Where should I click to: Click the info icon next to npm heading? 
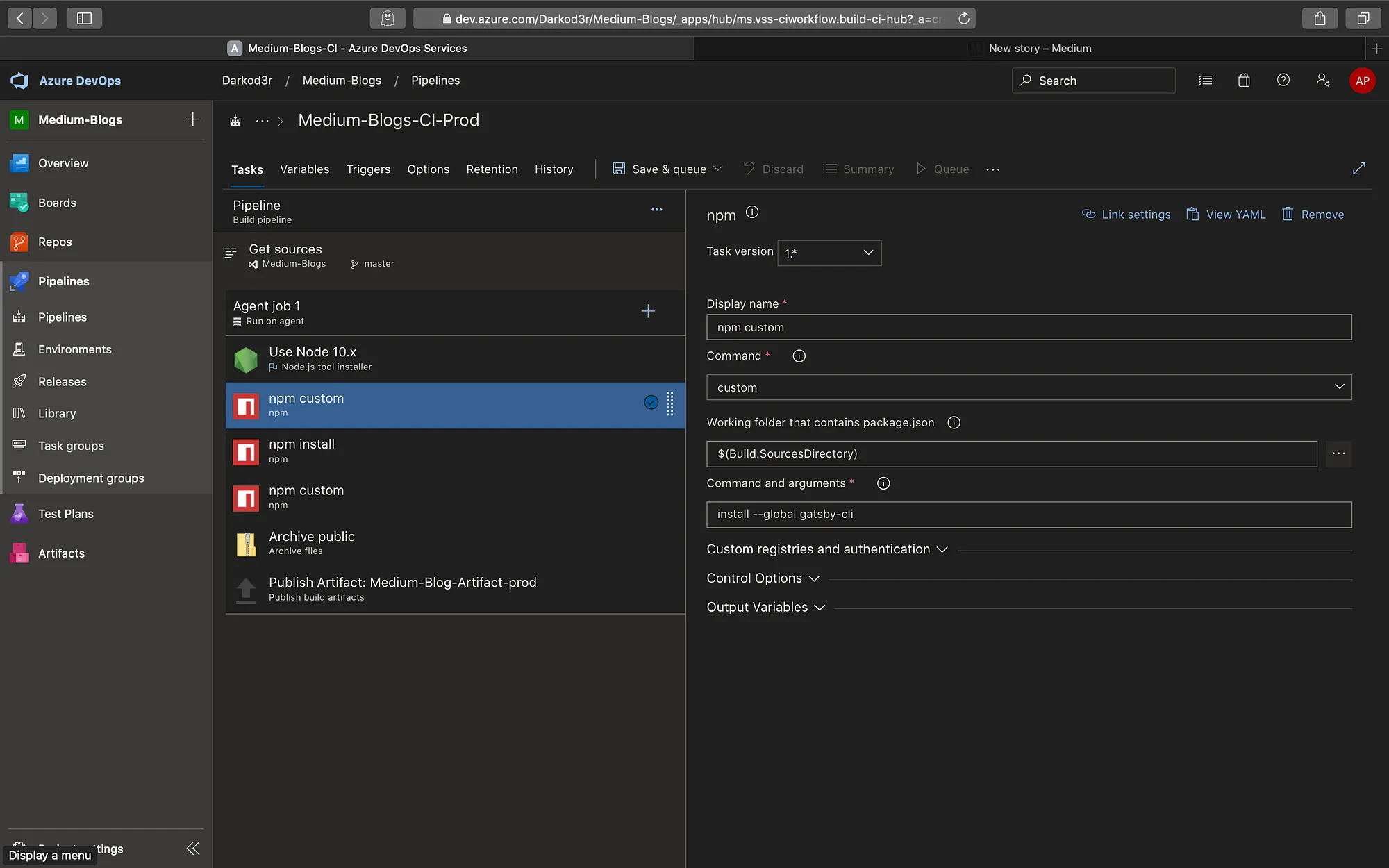(x=752, y=212)
